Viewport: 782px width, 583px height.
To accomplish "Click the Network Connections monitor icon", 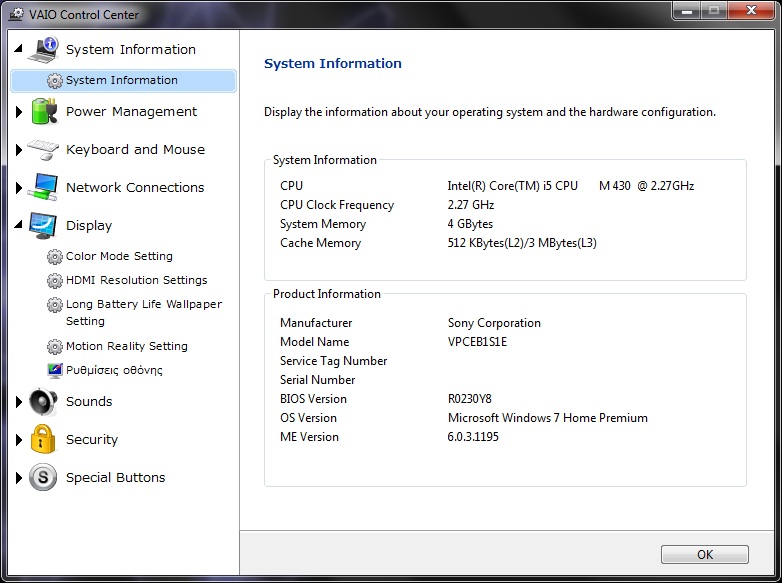I will point(43,187).
